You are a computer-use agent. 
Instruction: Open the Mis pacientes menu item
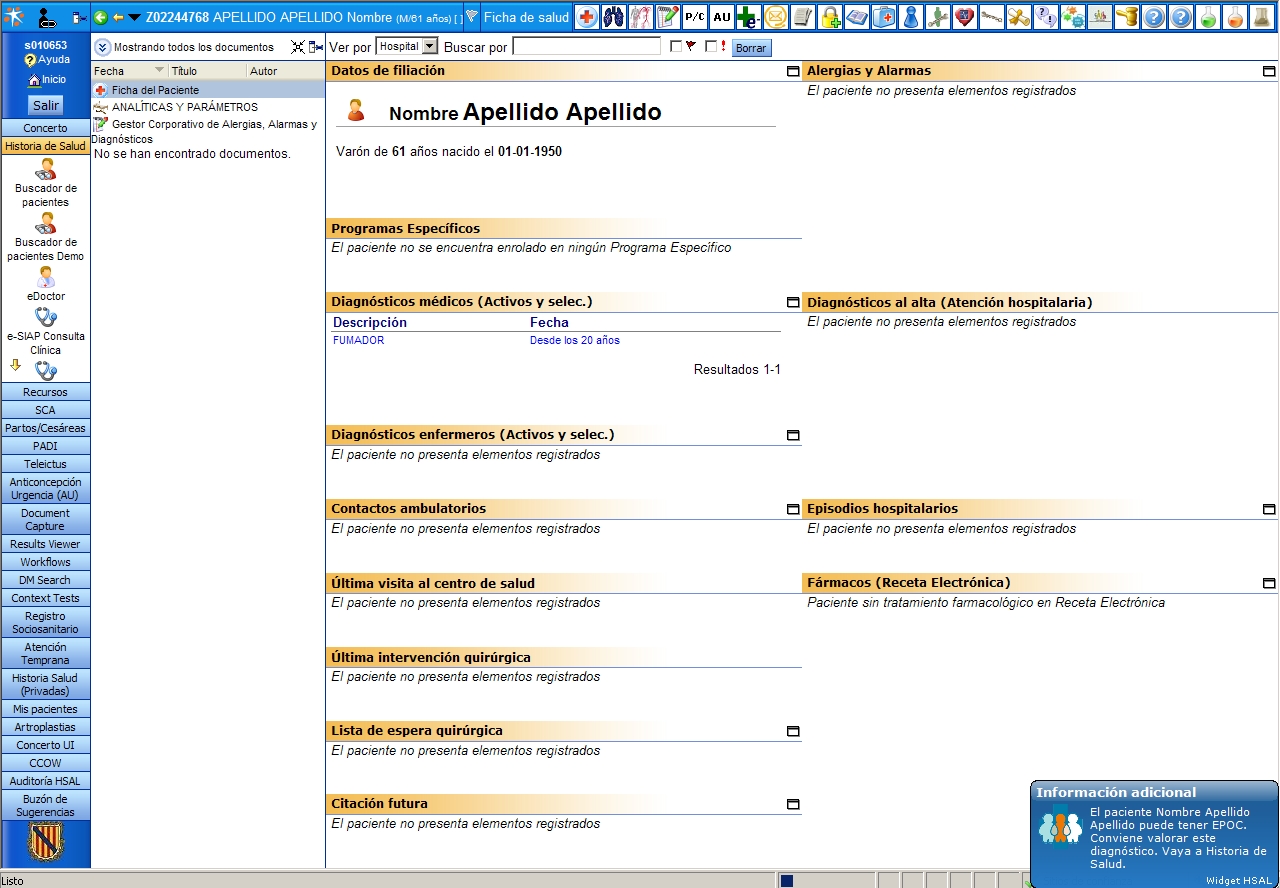[x=45, y=709]
